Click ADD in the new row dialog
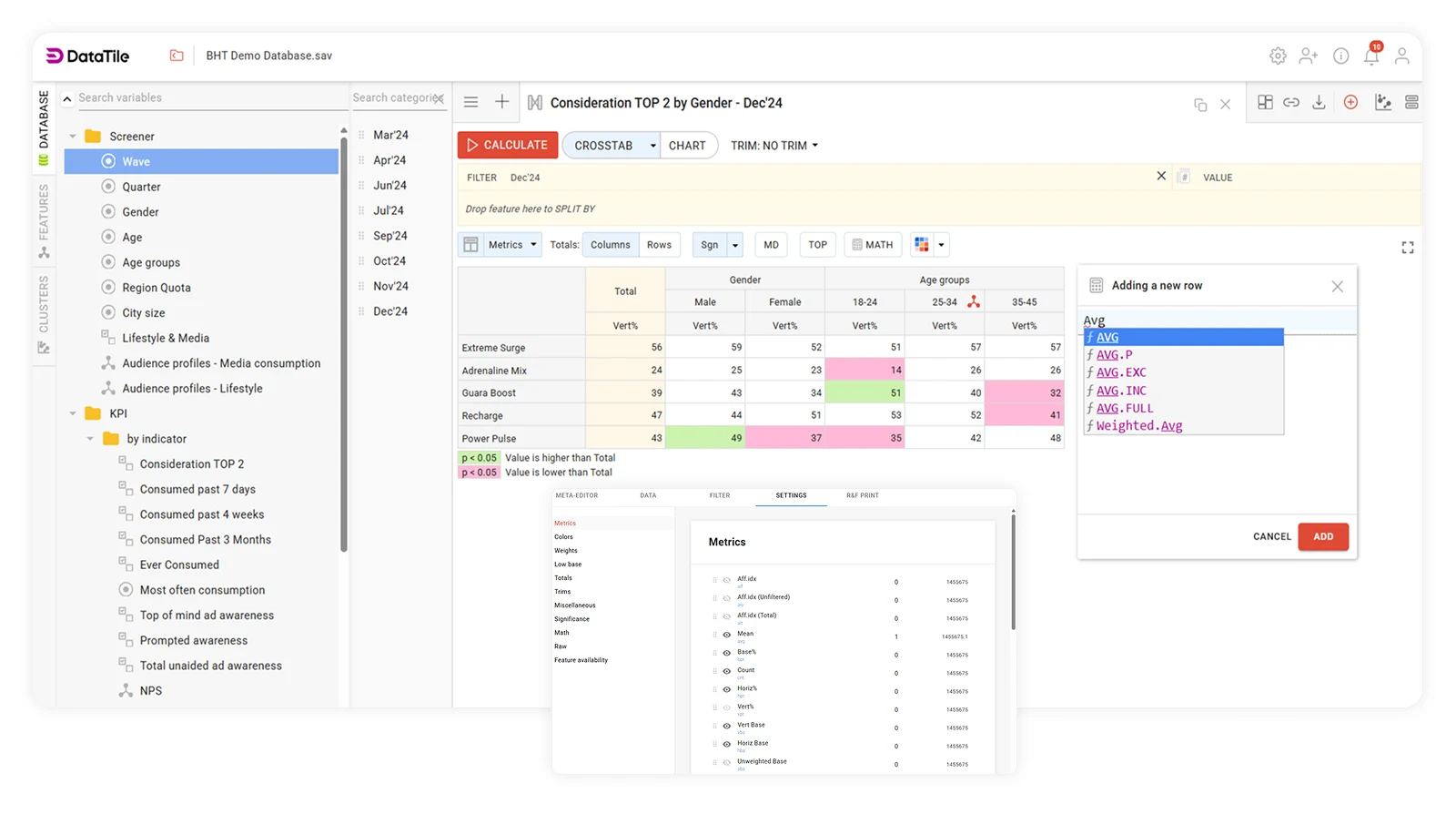This screenshot has height=814, width=1456. 1323,536
